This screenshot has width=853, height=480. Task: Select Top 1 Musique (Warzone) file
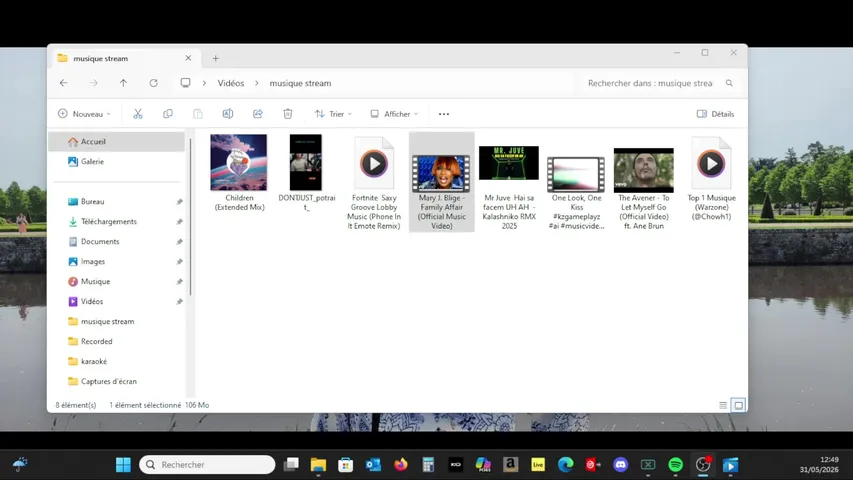[712, 178]
